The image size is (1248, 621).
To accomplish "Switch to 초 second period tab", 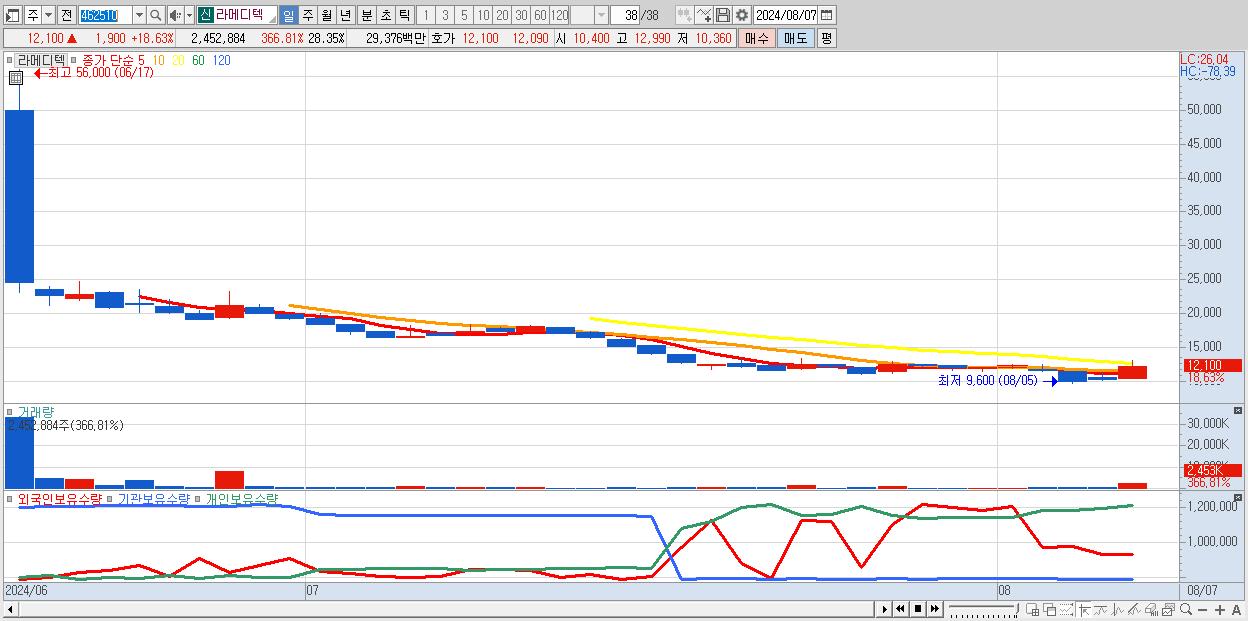I will pos(385,15).
